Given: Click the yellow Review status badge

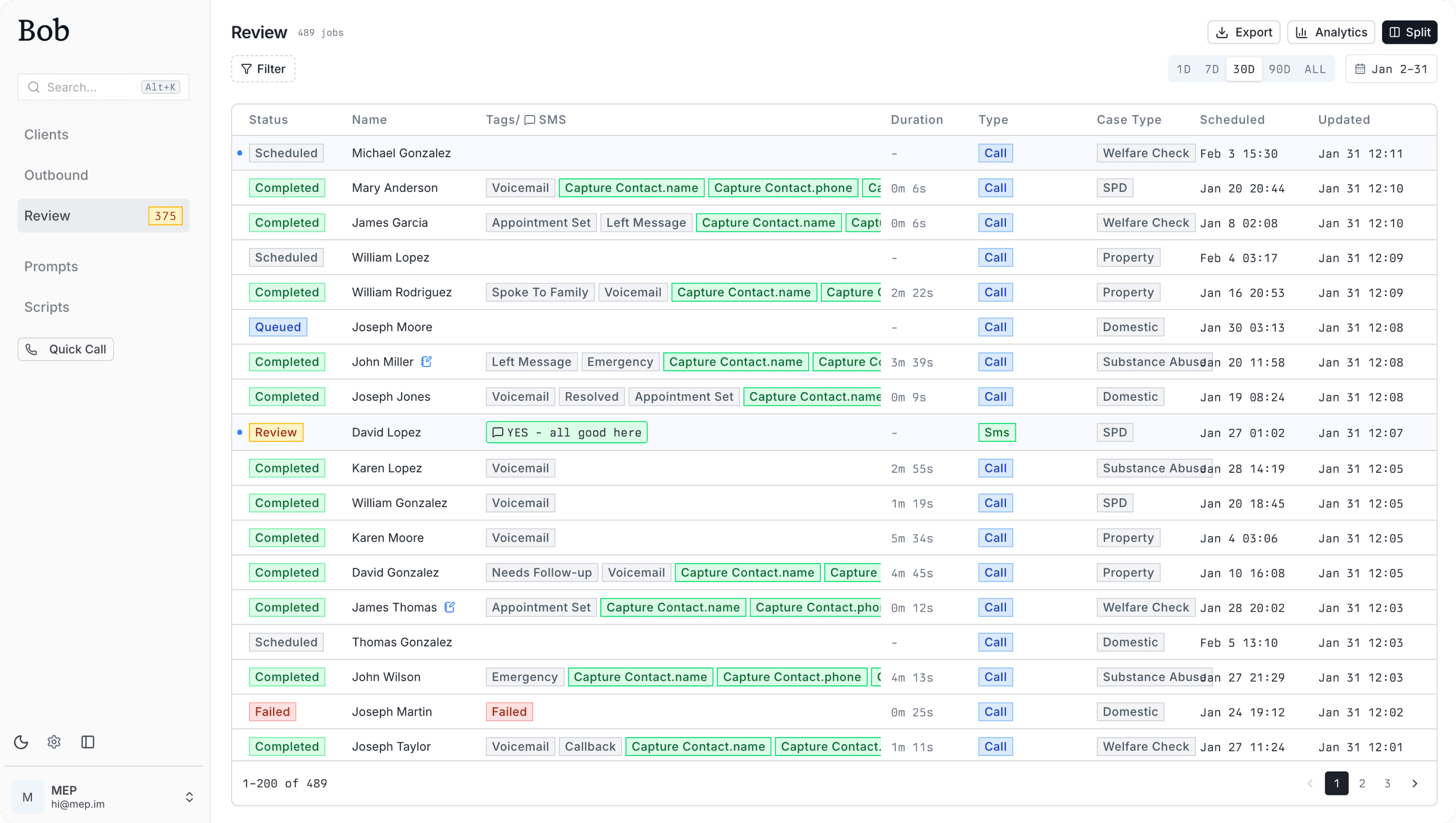Looking at the screenshot, I should (276, 433).
